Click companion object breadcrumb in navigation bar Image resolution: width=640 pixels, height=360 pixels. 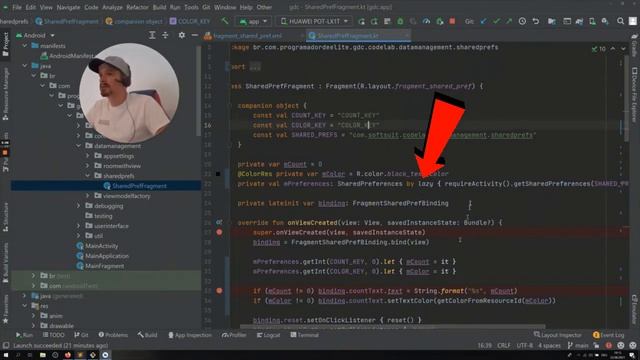point(134,21)
